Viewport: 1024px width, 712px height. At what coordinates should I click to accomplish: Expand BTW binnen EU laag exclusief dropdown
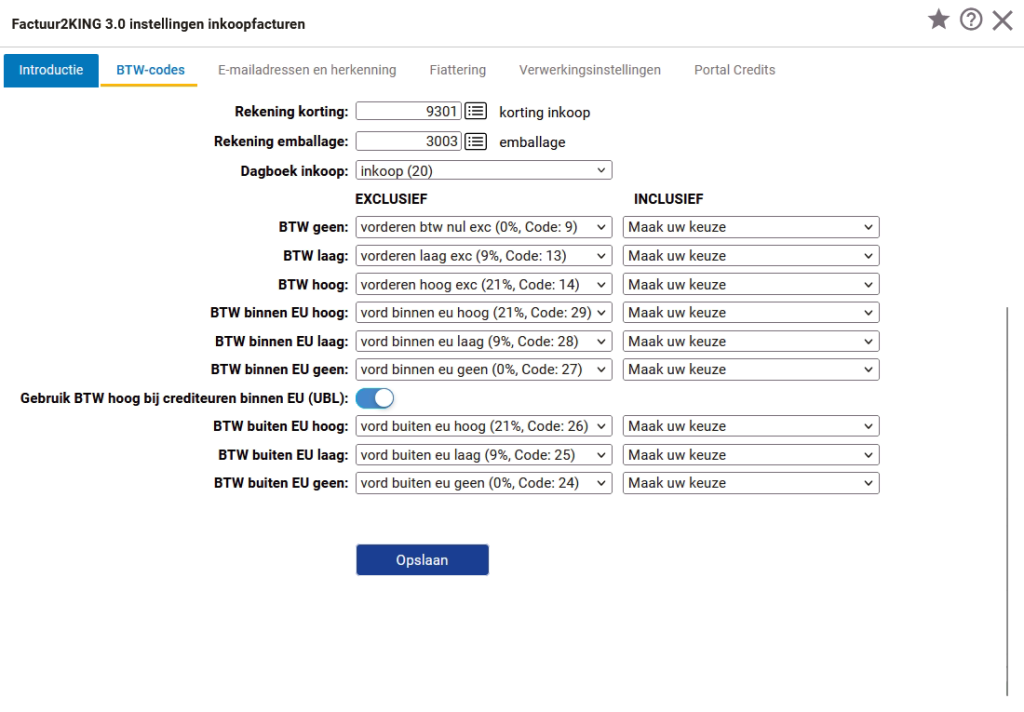point(483,341)
